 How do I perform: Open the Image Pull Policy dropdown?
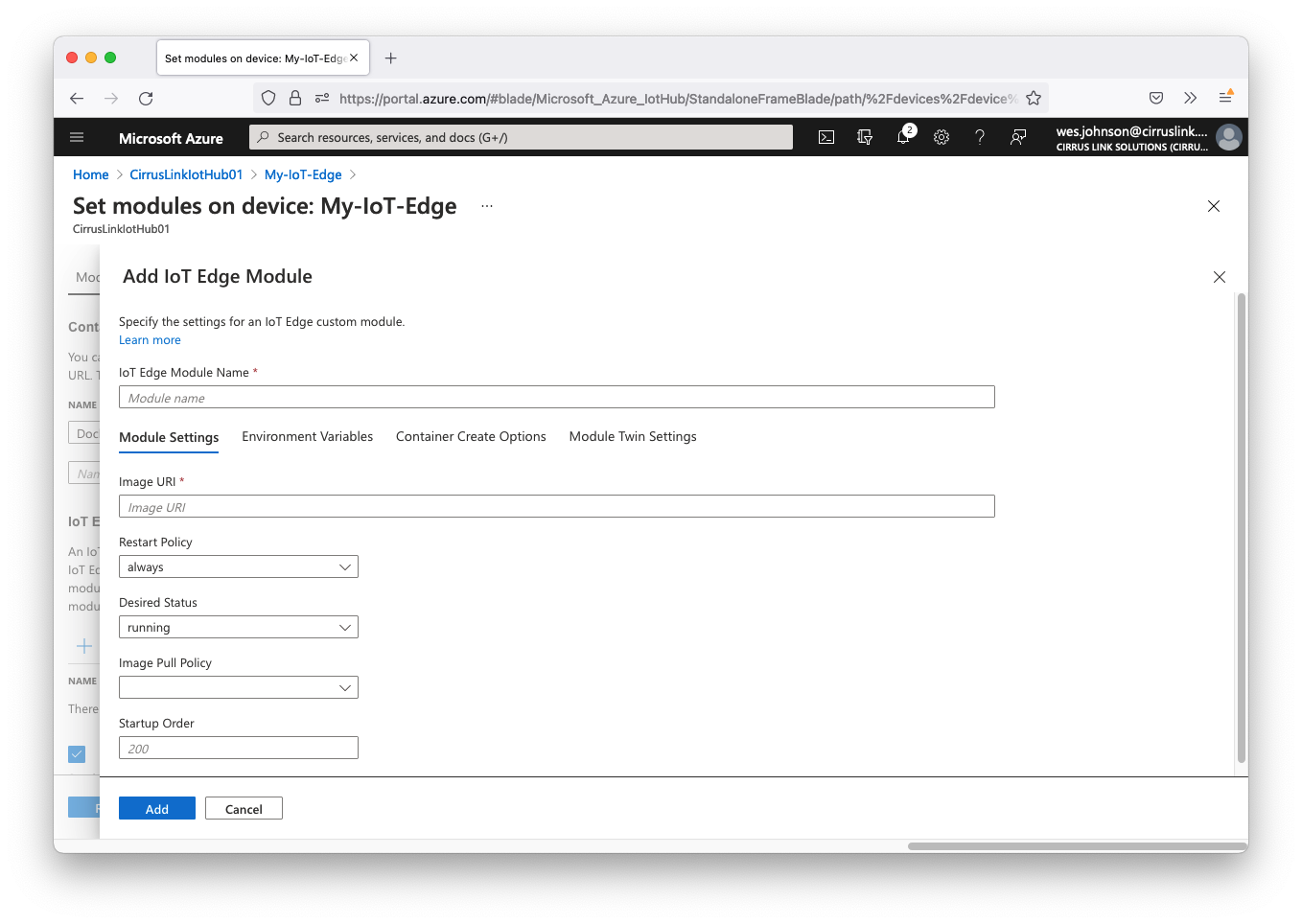coord(239,687)
